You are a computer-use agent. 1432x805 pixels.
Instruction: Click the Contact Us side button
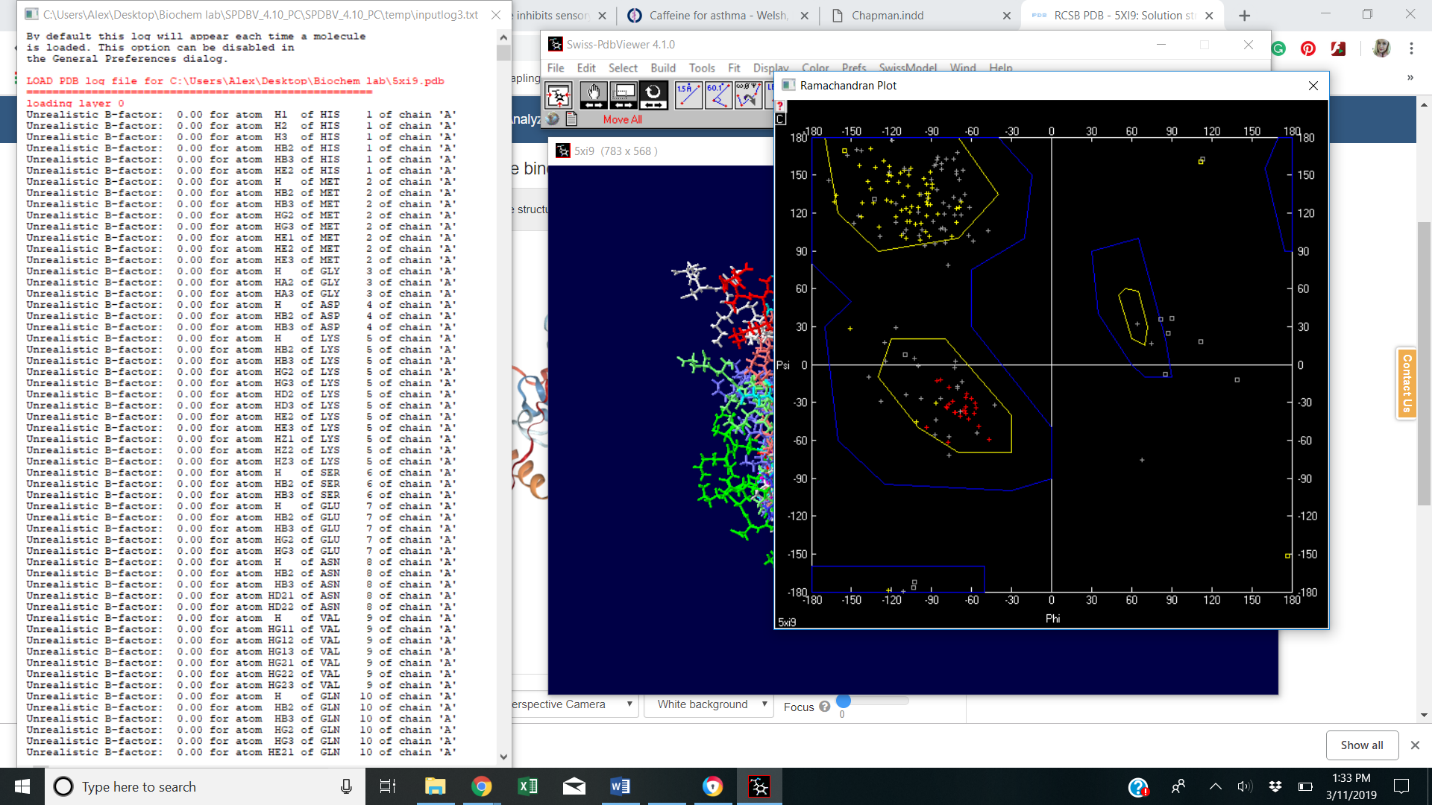tap(1407, 383)
